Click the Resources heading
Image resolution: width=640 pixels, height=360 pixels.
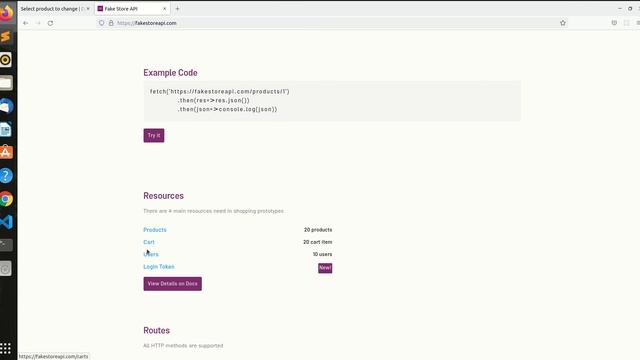coord(163,196)
